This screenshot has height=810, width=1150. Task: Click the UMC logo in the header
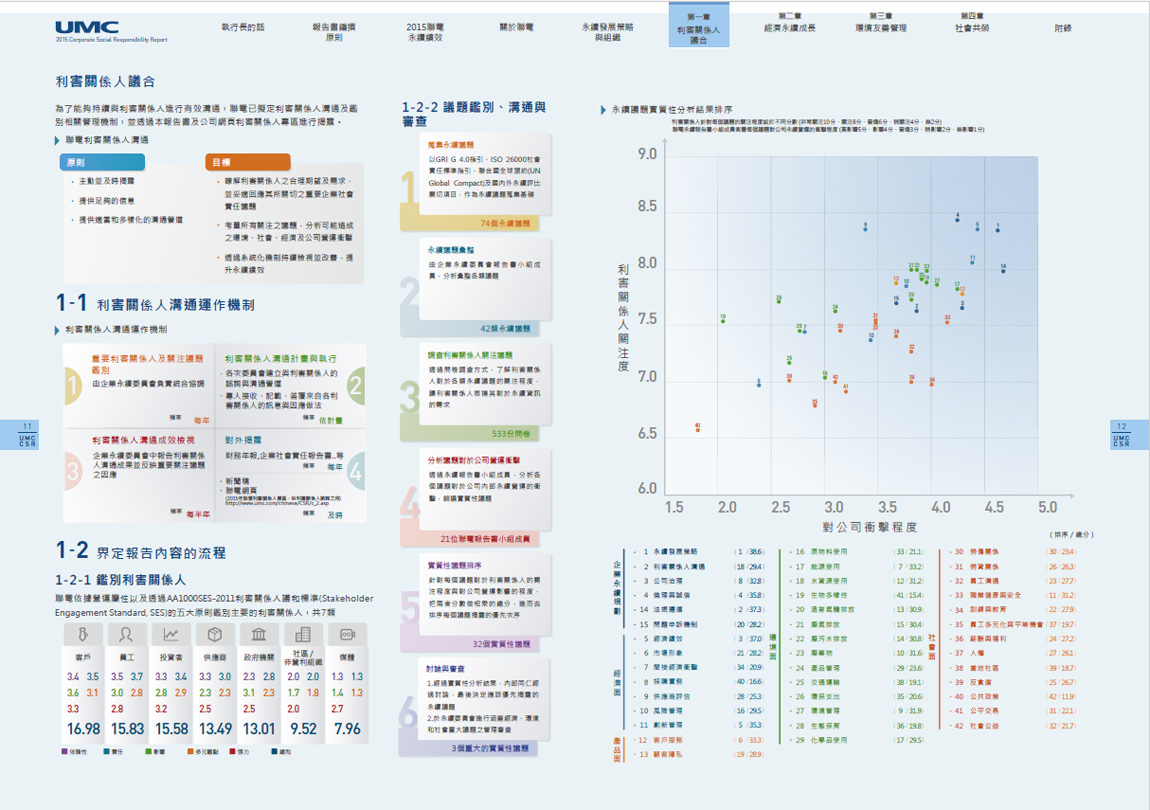87,27
